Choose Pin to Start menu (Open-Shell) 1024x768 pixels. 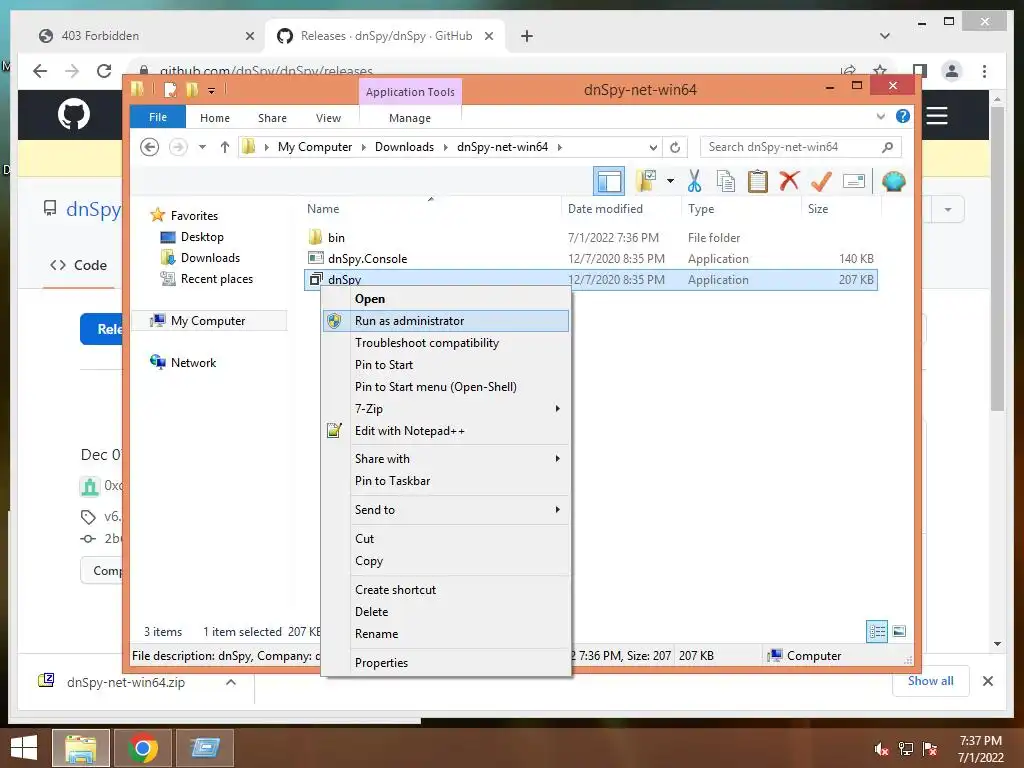point(446,387)
